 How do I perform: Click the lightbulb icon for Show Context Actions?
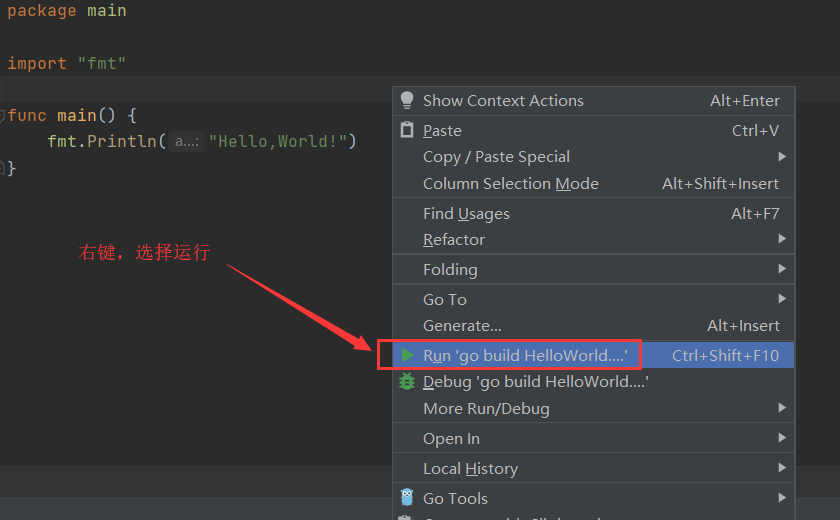coord(407,100)
